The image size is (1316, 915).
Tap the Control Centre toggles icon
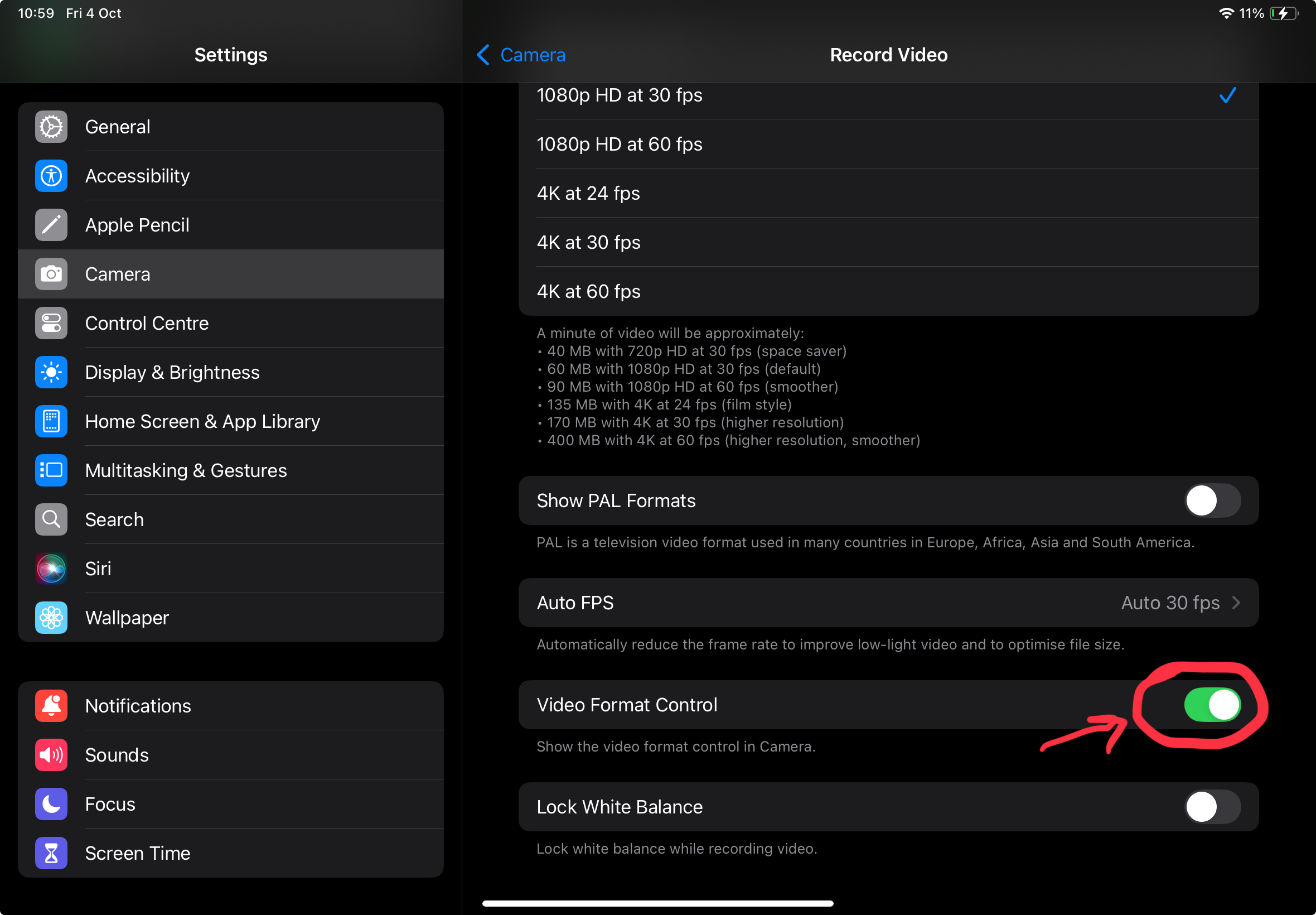click(x=51, y=323)
